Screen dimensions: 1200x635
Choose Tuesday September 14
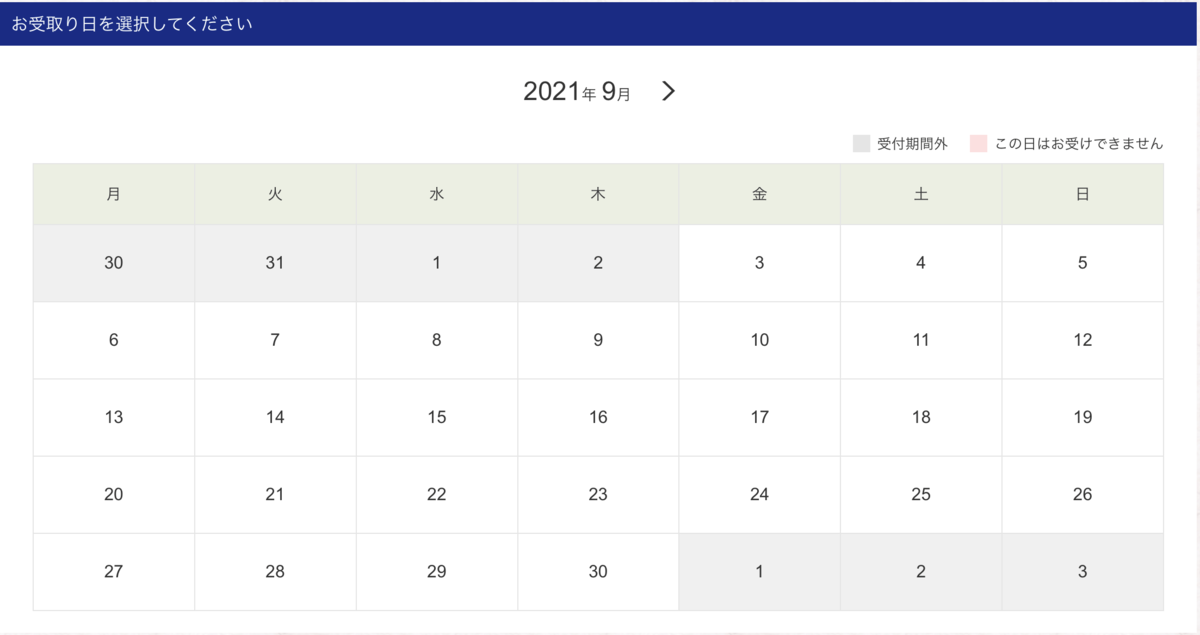275,417
